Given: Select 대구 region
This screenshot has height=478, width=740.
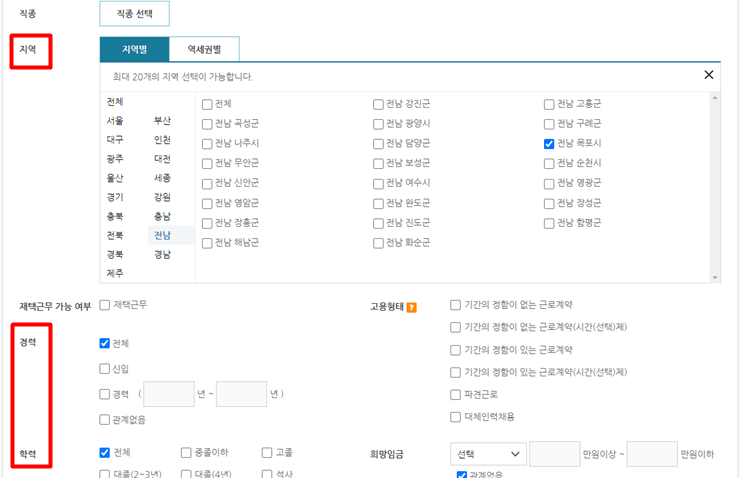Looking at the screenshot, I should [115, 140].
